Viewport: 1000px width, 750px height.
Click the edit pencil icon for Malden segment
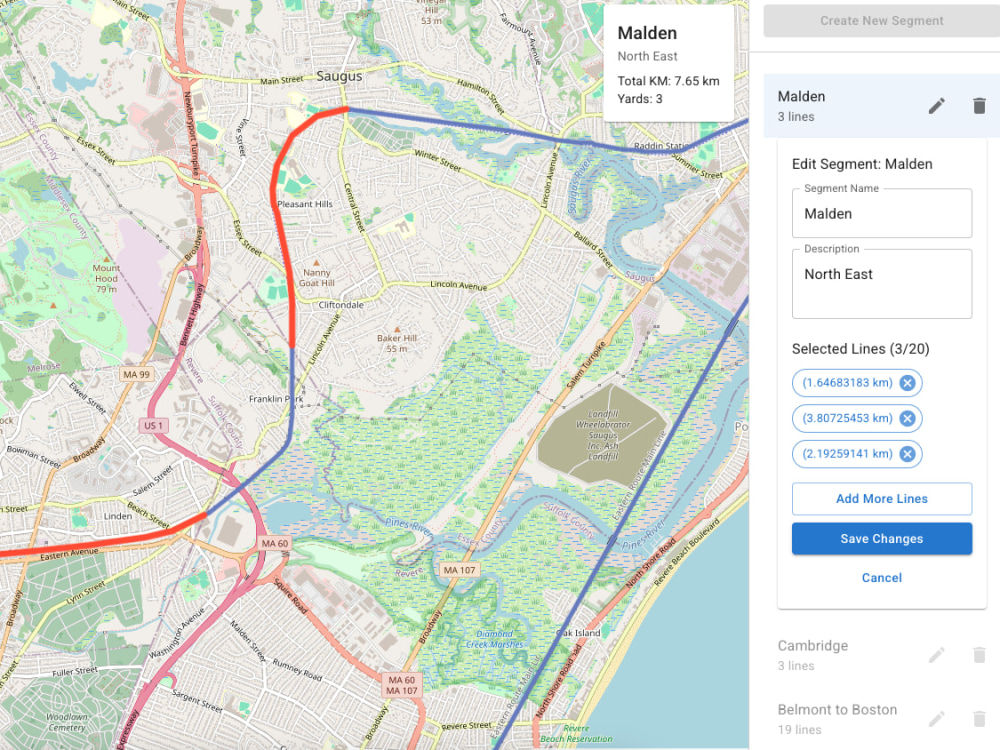936,106
